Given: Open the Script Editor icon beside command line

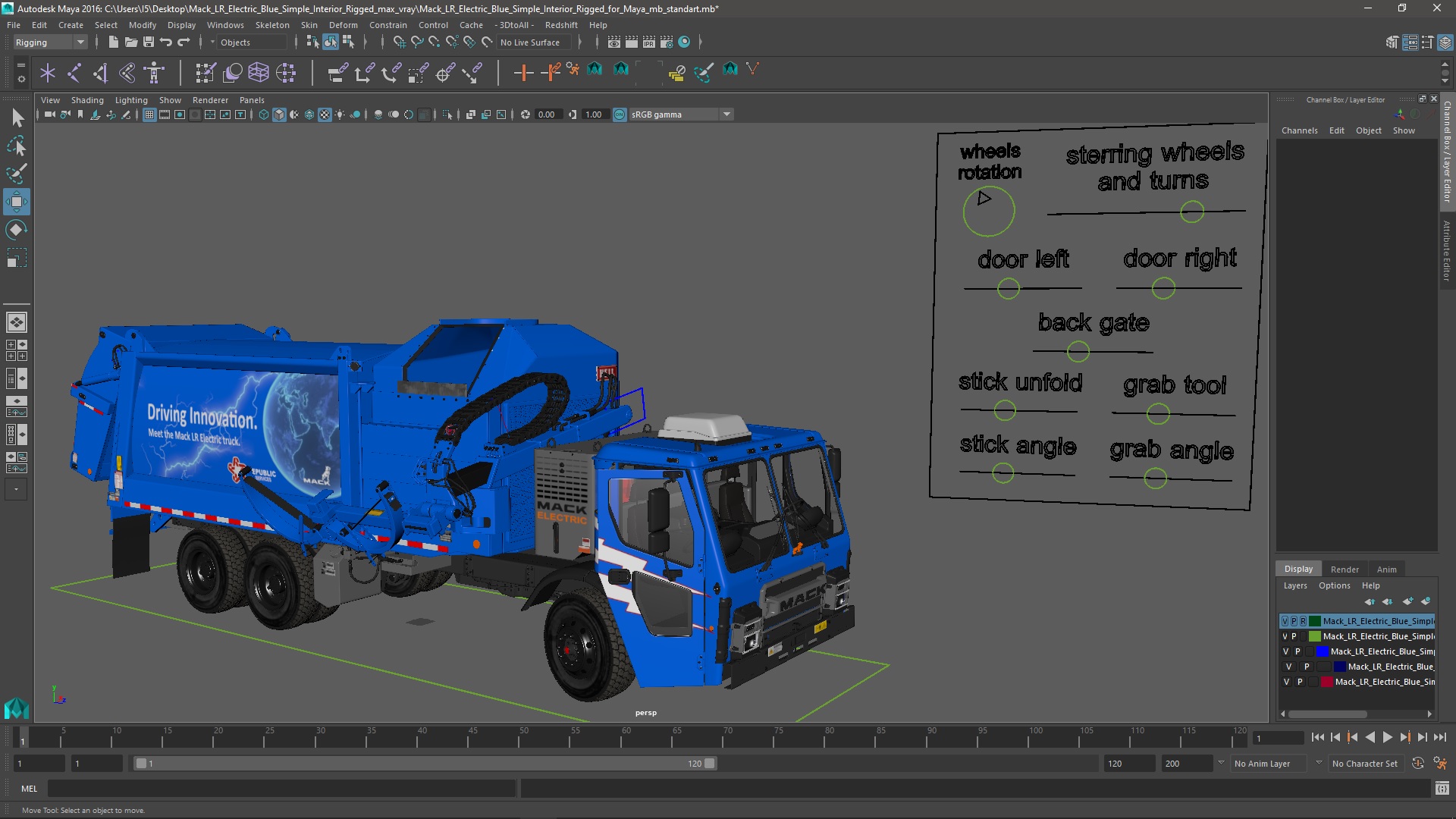Looking at the screenshot, I should [x=1442, y=789].
